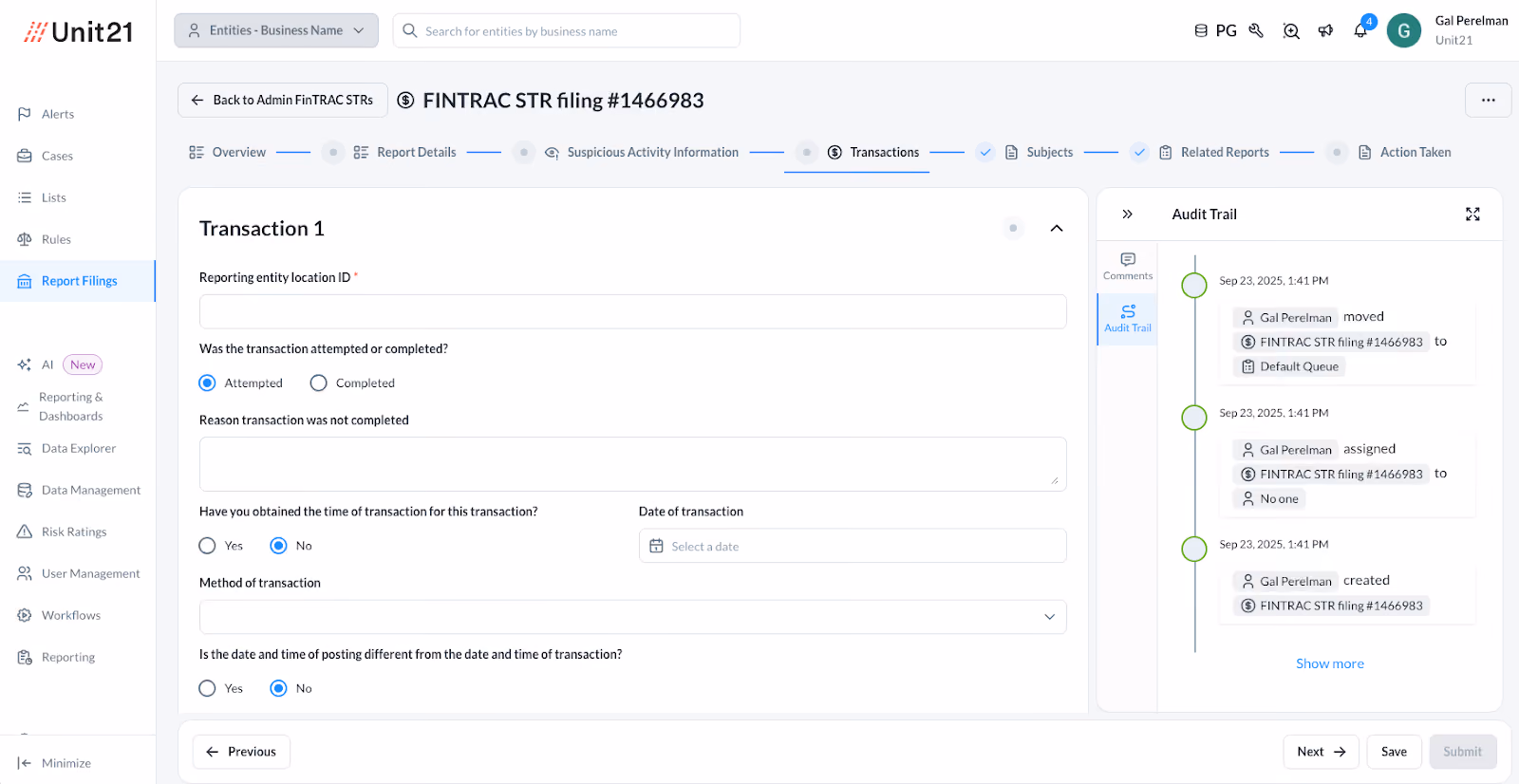Image resolution: width=1519 pixels, height=784 pixels.
Task: Collapse the Audit Trail side panel
Action: (1127, 215)
